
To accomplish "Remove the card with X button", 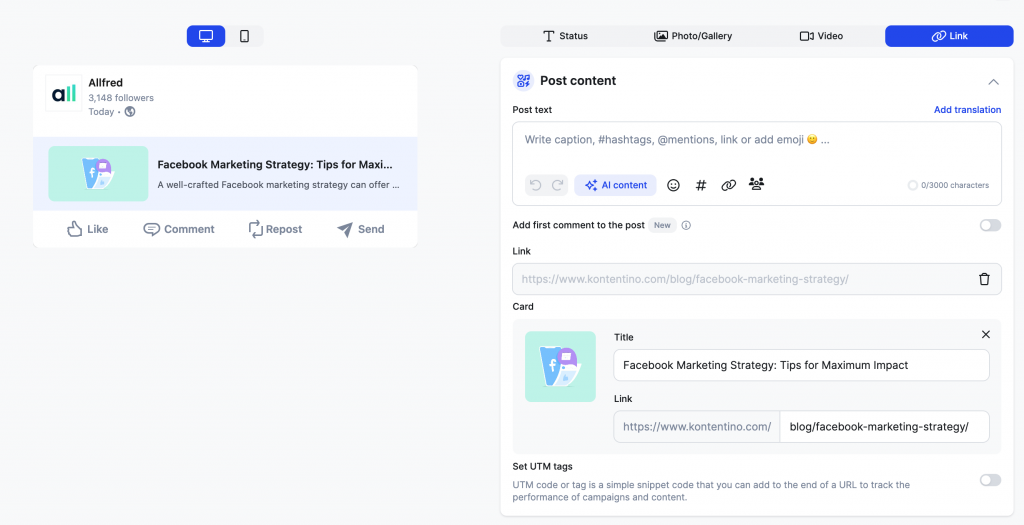I will pos(985,335).
